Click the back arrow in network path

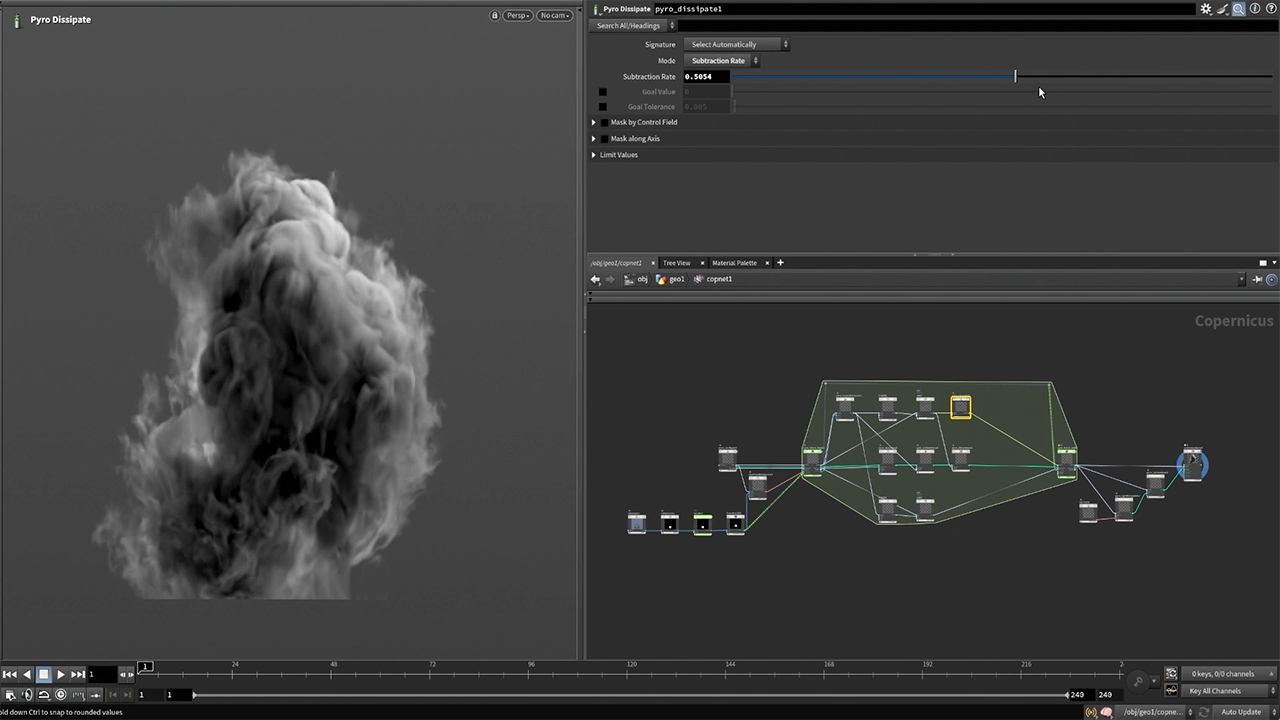click(596, 280)
